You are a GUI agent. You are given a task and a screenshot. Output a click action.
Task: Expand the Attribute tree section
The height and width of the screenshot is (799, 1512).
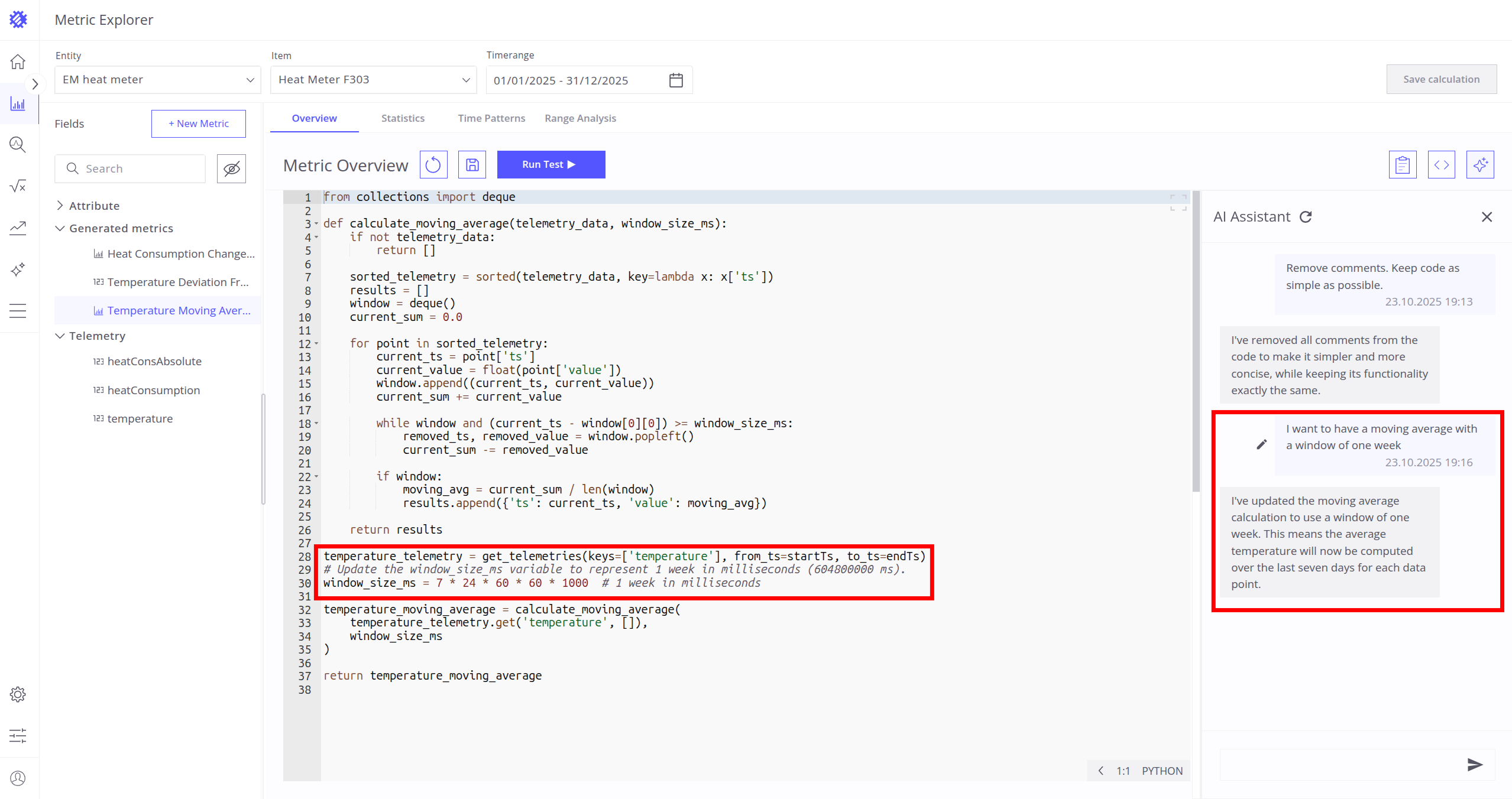coord(60,206)
